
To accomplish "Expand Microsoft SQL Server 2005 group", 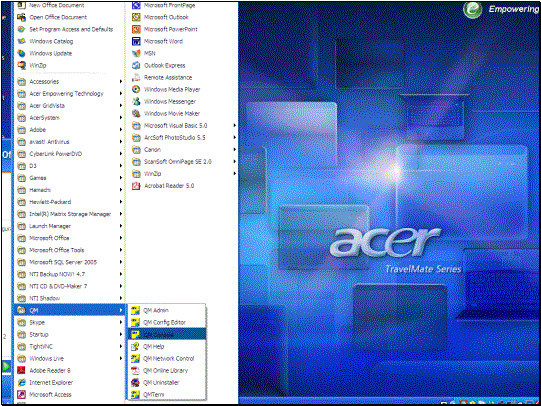I will [69, 262].
